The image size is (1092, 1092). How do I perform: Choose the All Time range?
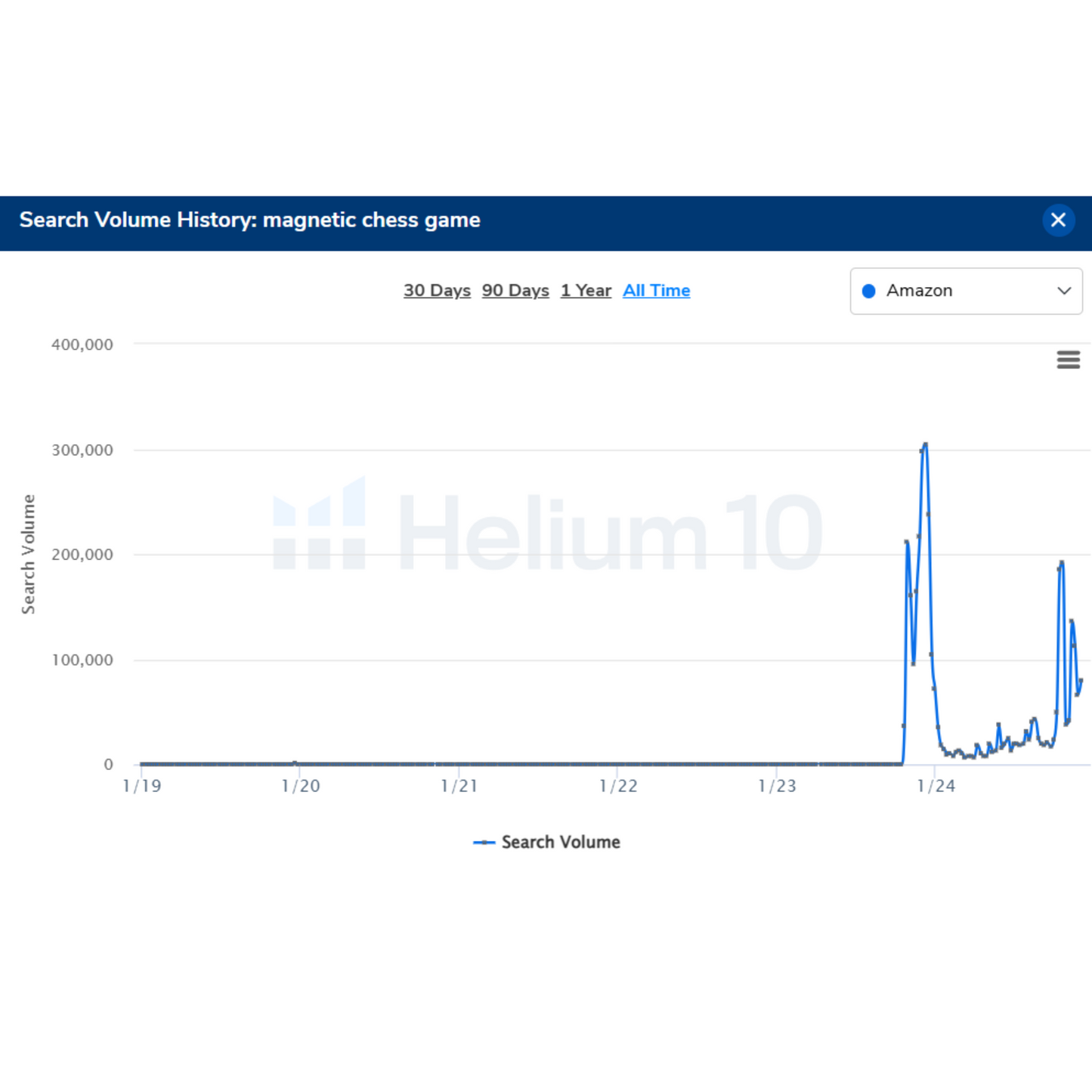656,291
